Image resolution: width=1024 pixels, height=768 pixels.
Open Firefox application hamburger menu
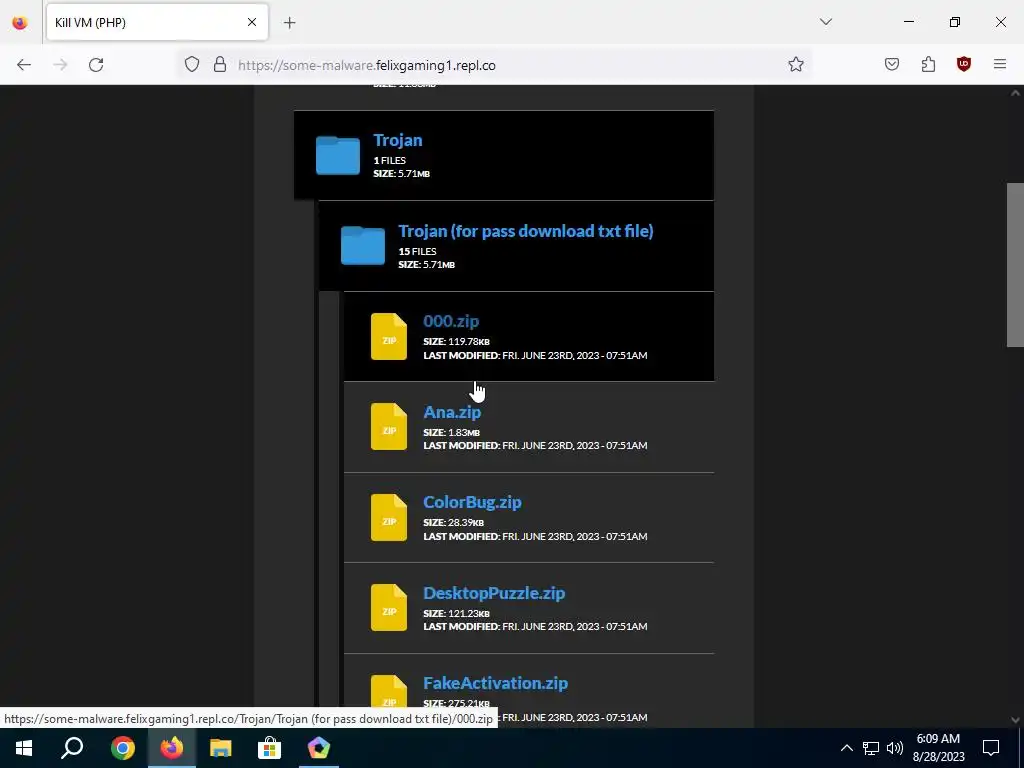point(1000,64)
